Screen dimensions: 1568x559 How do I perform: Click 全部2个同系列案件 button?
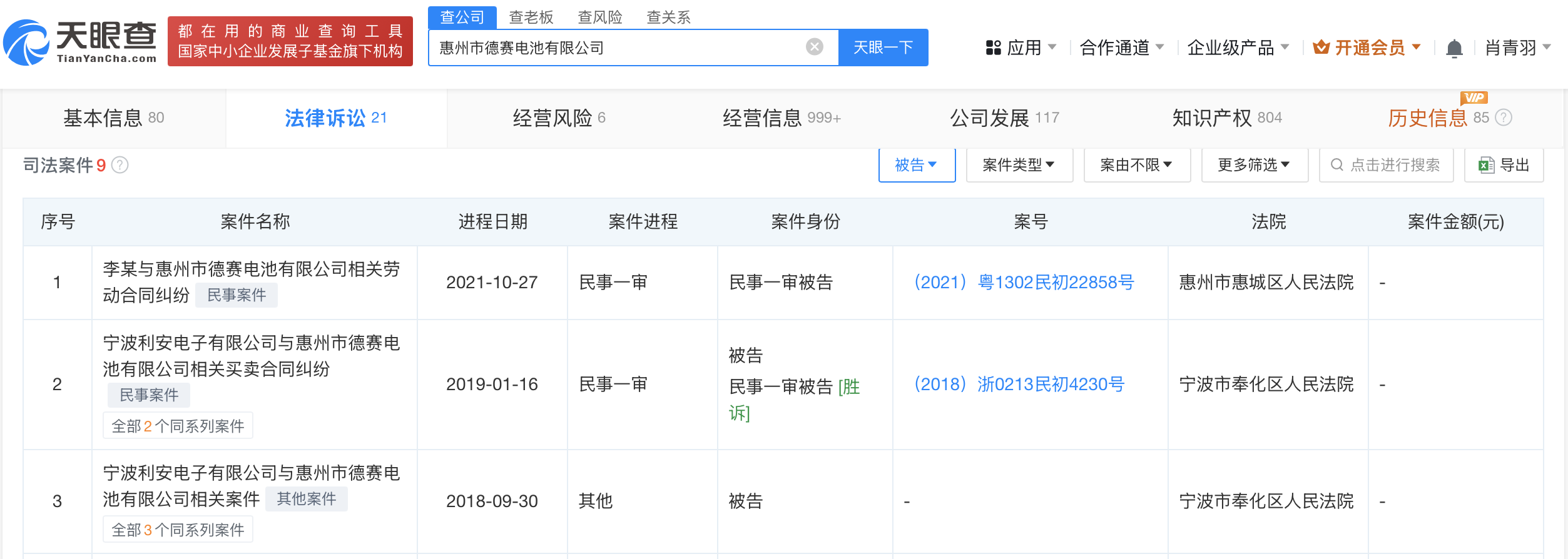[x=178, y=426]
